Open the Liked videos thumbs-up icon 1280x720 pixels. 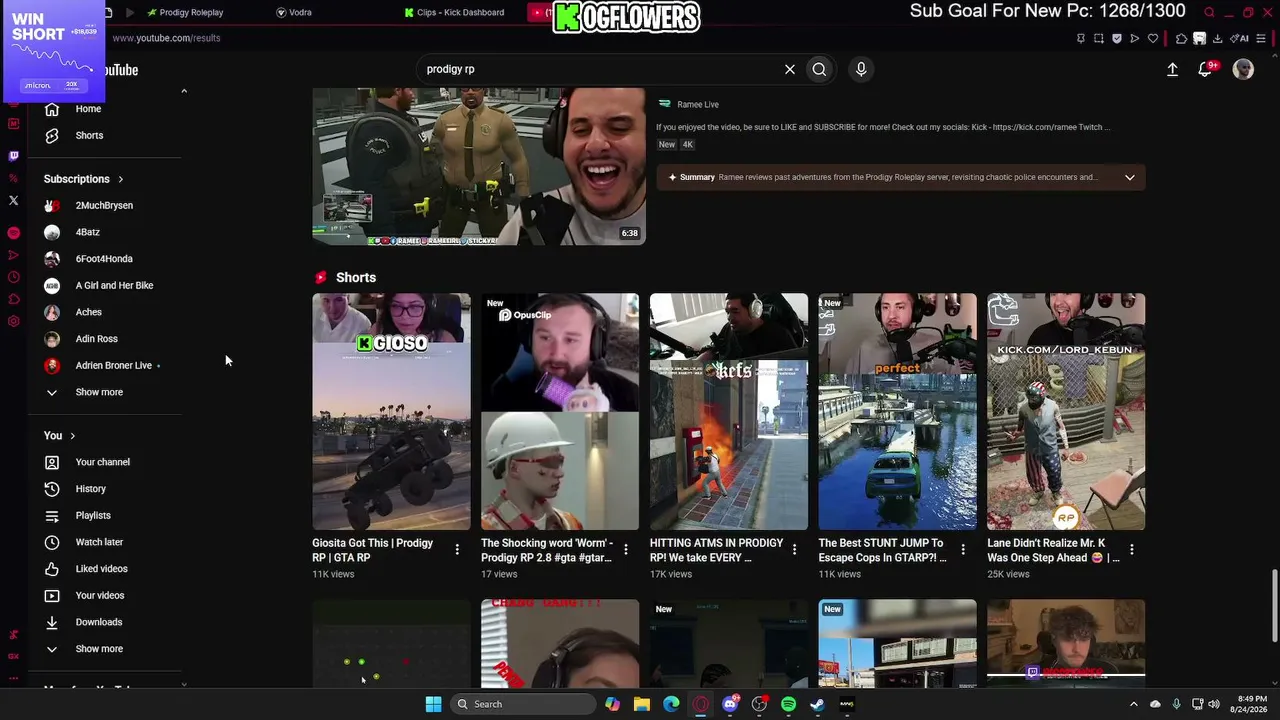pyautogui.click(x=52, y=569)
